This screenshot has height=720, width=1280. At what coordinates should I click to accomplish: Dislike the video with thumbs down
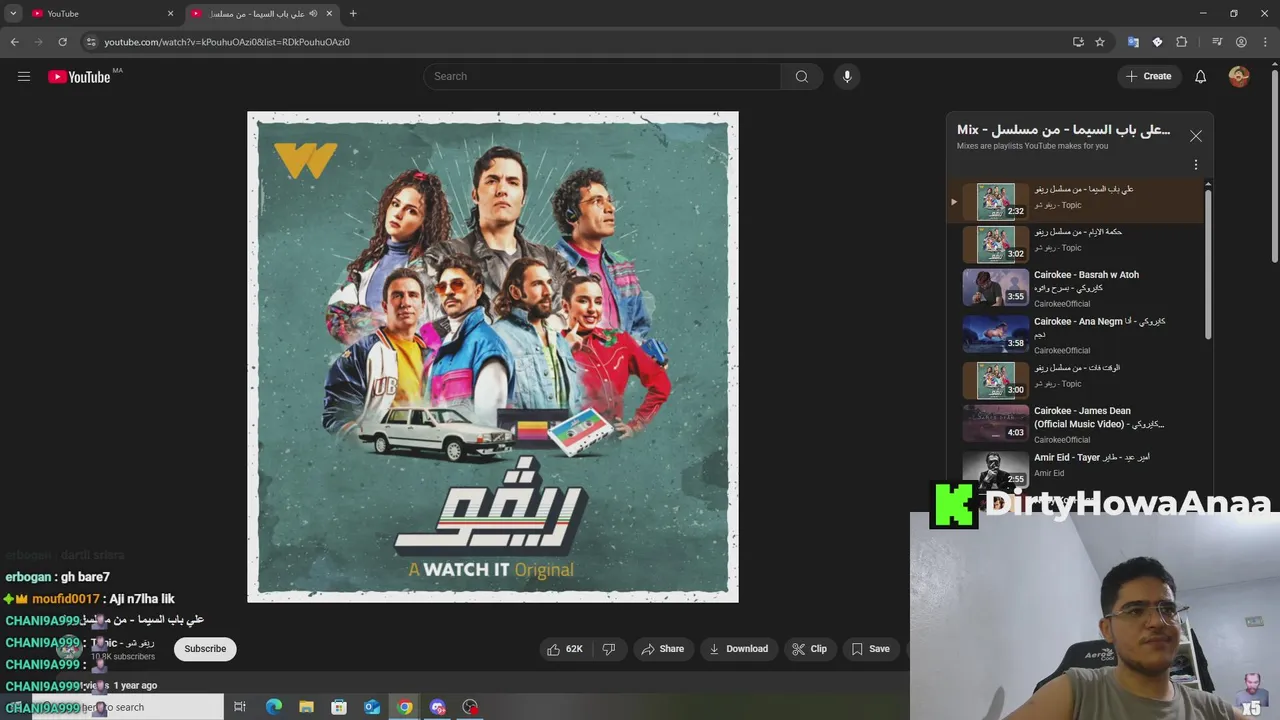[608, 649]
